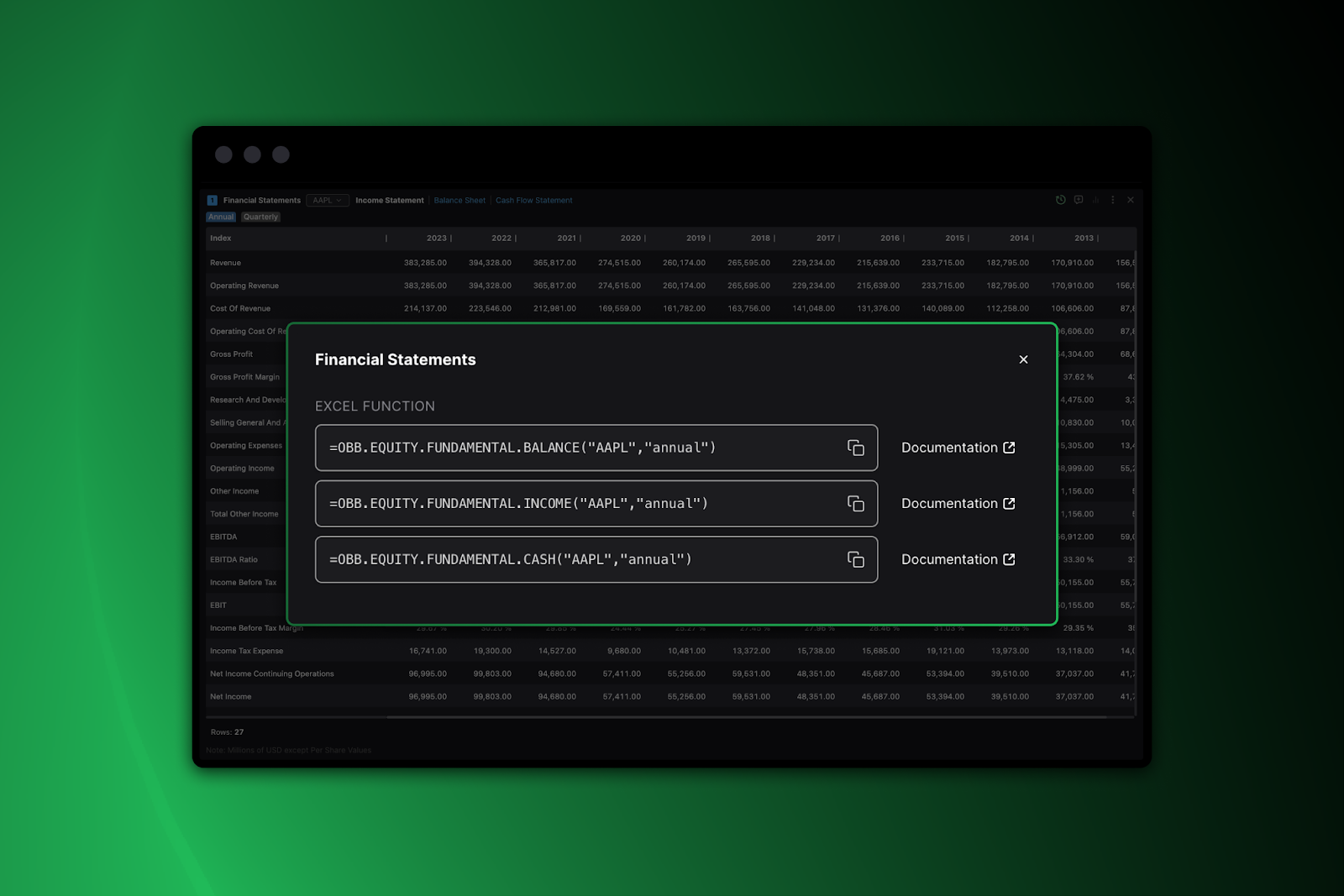
Task: Close the Financial Statements dialog
Action: click(x=1023, y=359)
